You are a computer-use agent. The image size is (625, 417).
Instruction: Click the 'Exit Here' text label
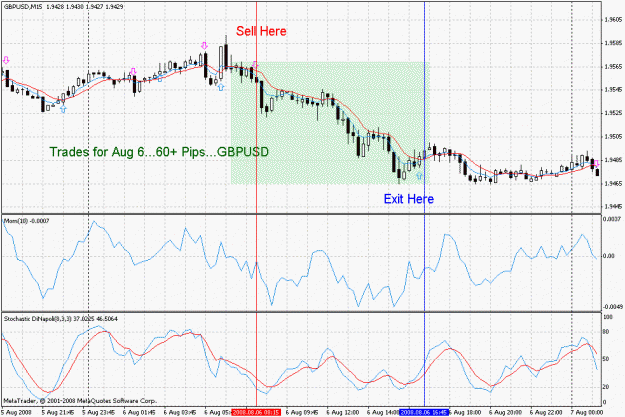(x=409, y=199)
